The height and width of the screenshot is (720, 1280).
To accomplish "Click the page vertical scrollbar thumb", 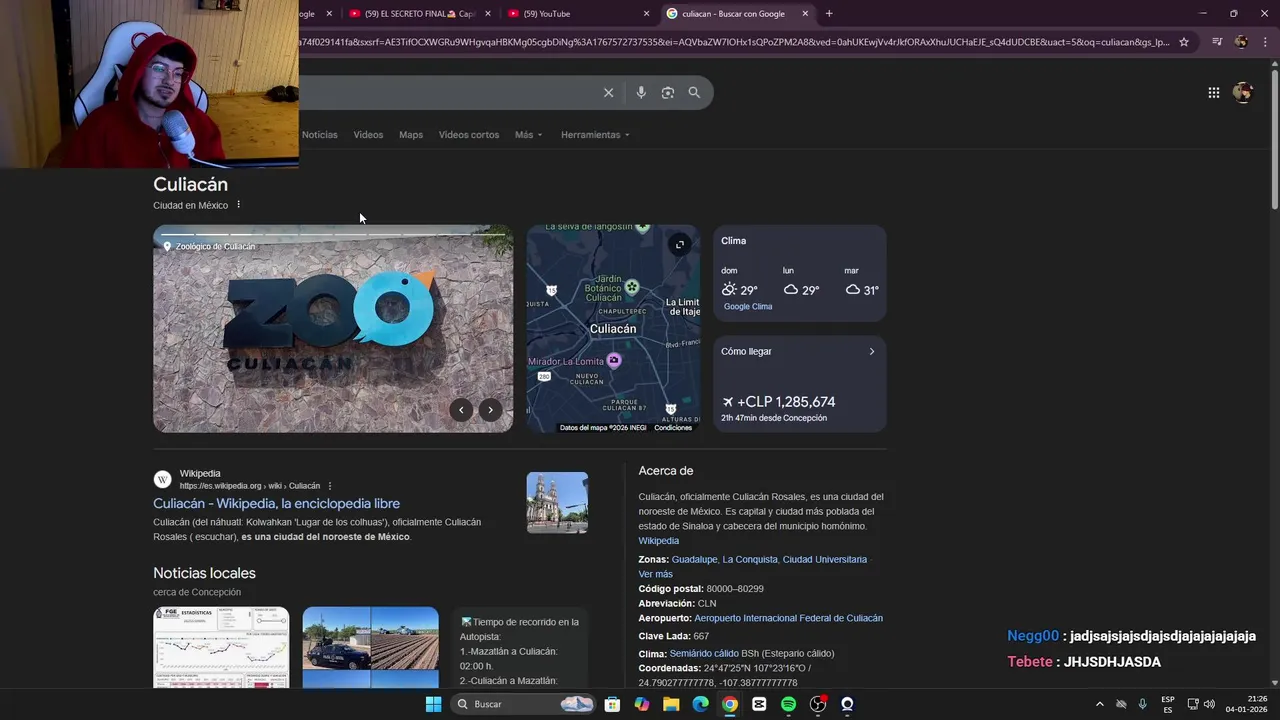I will 1274,138.
